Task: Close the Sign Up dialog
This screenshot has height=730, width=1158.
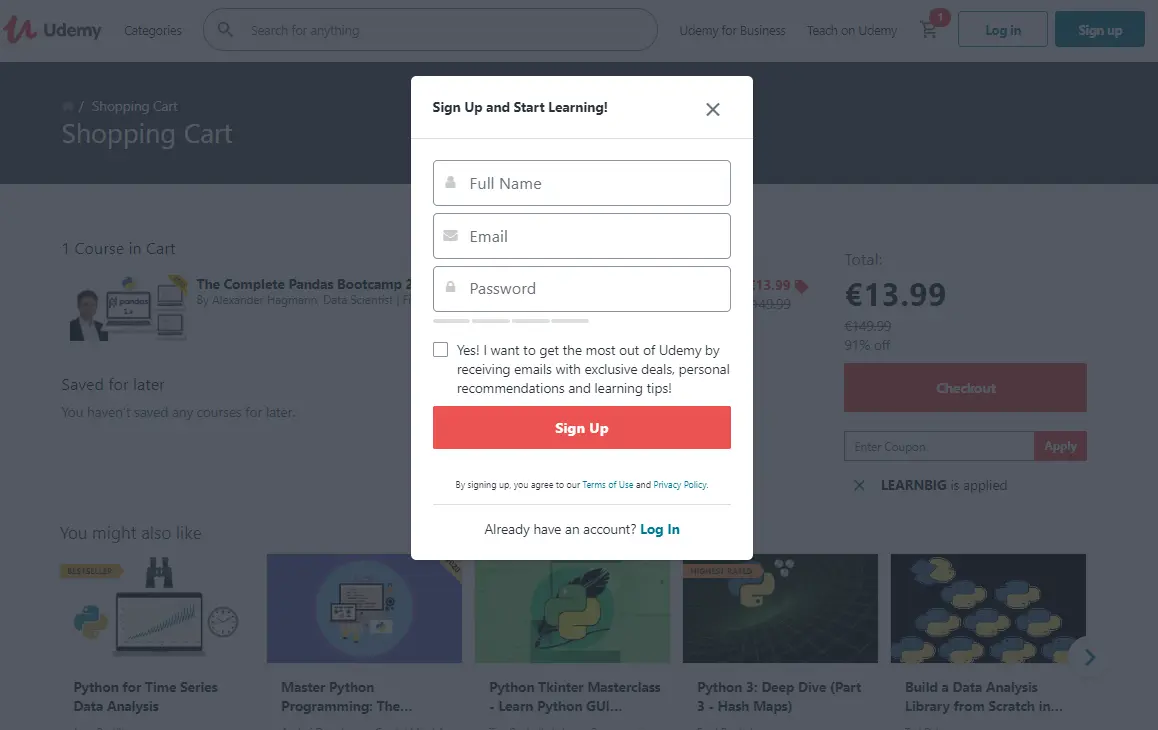Action: point(712,109)
